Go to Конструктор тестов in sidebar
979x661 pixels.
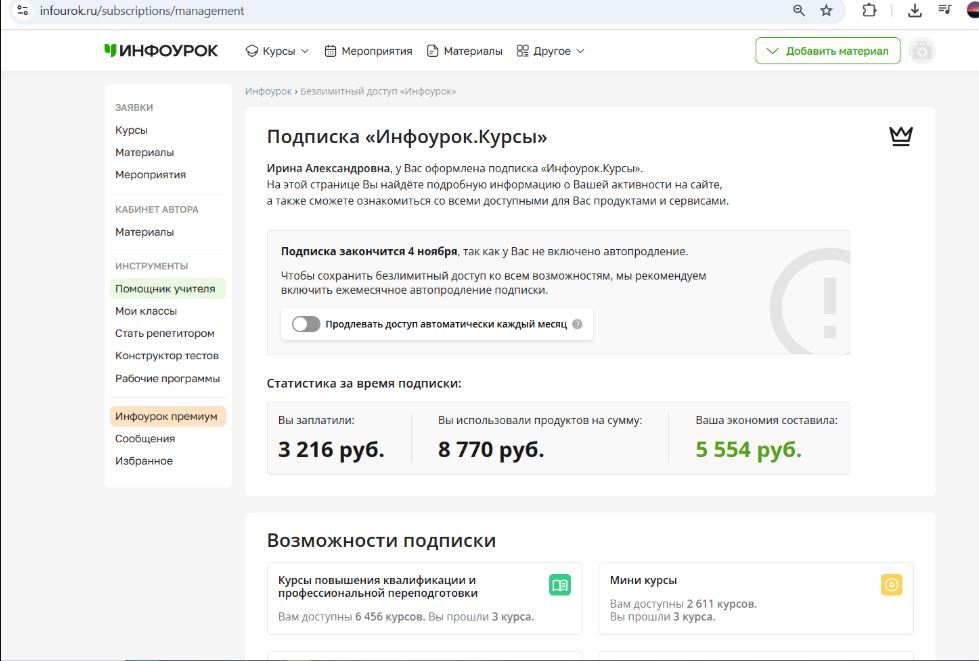(x=166, y=356)
